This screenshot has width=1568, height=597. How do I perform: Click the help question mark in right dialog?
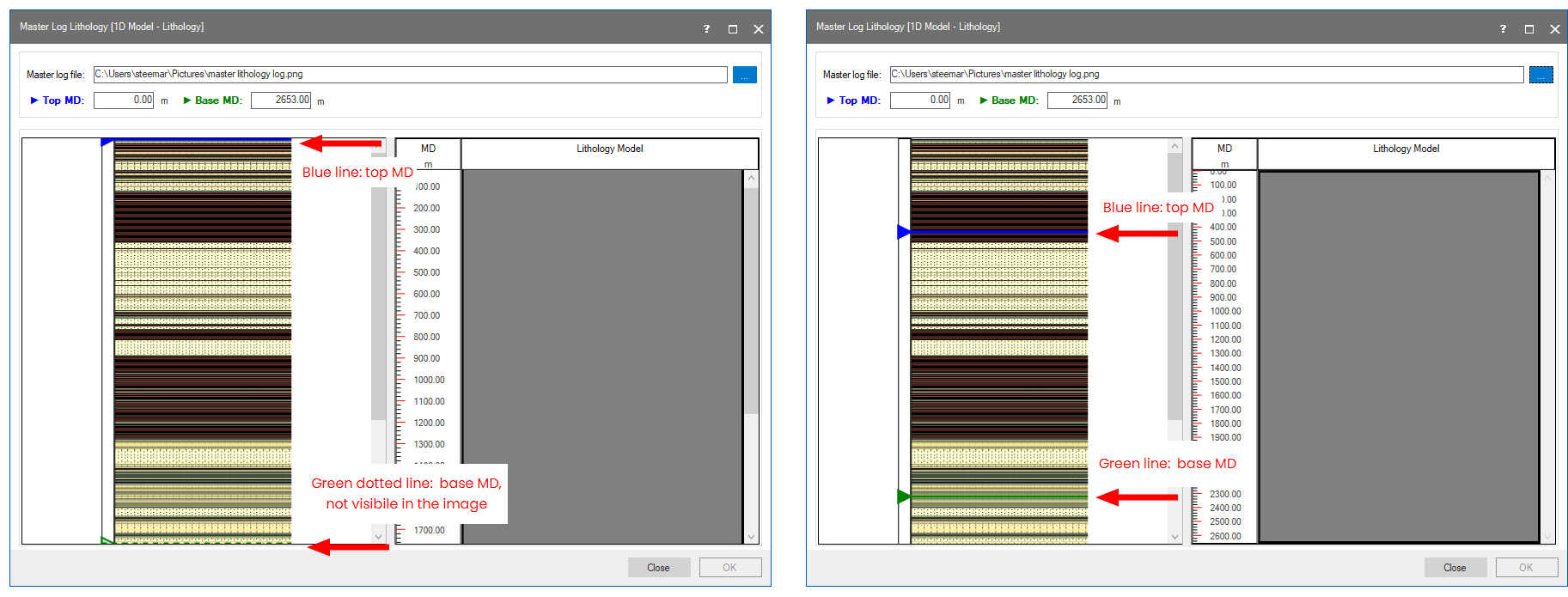tap(1503, 29)
